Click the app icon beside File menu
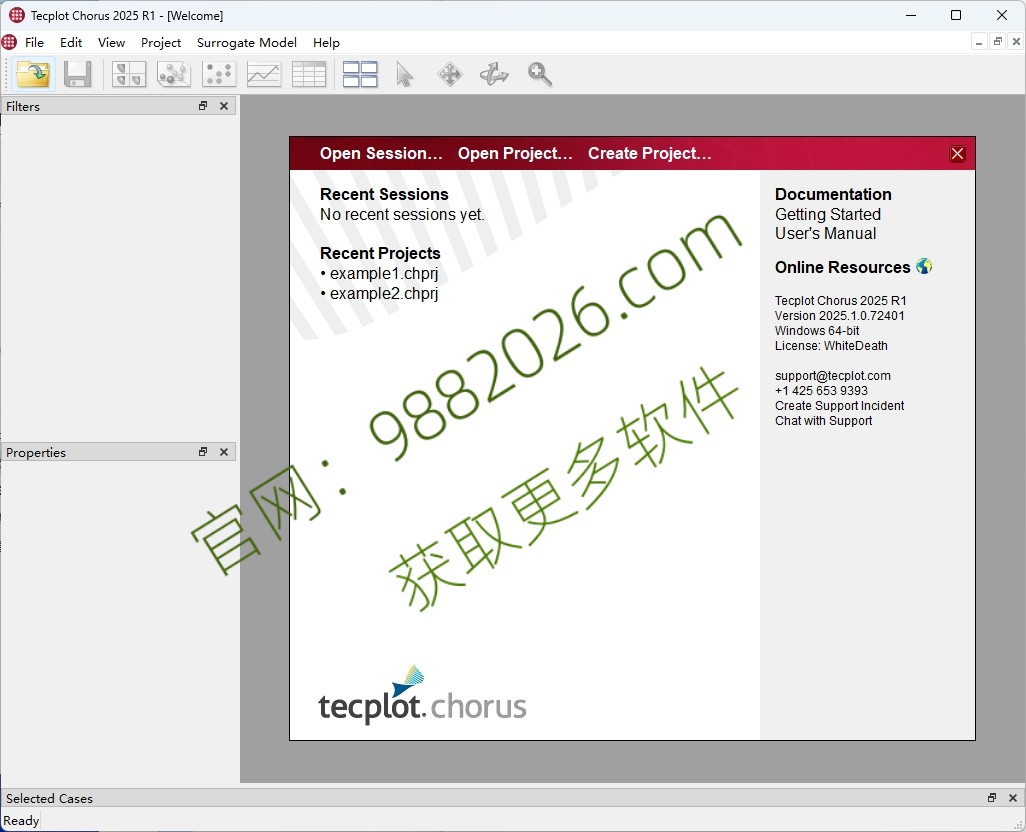This screenshot has height=832, width=1026. coord(9,43)
